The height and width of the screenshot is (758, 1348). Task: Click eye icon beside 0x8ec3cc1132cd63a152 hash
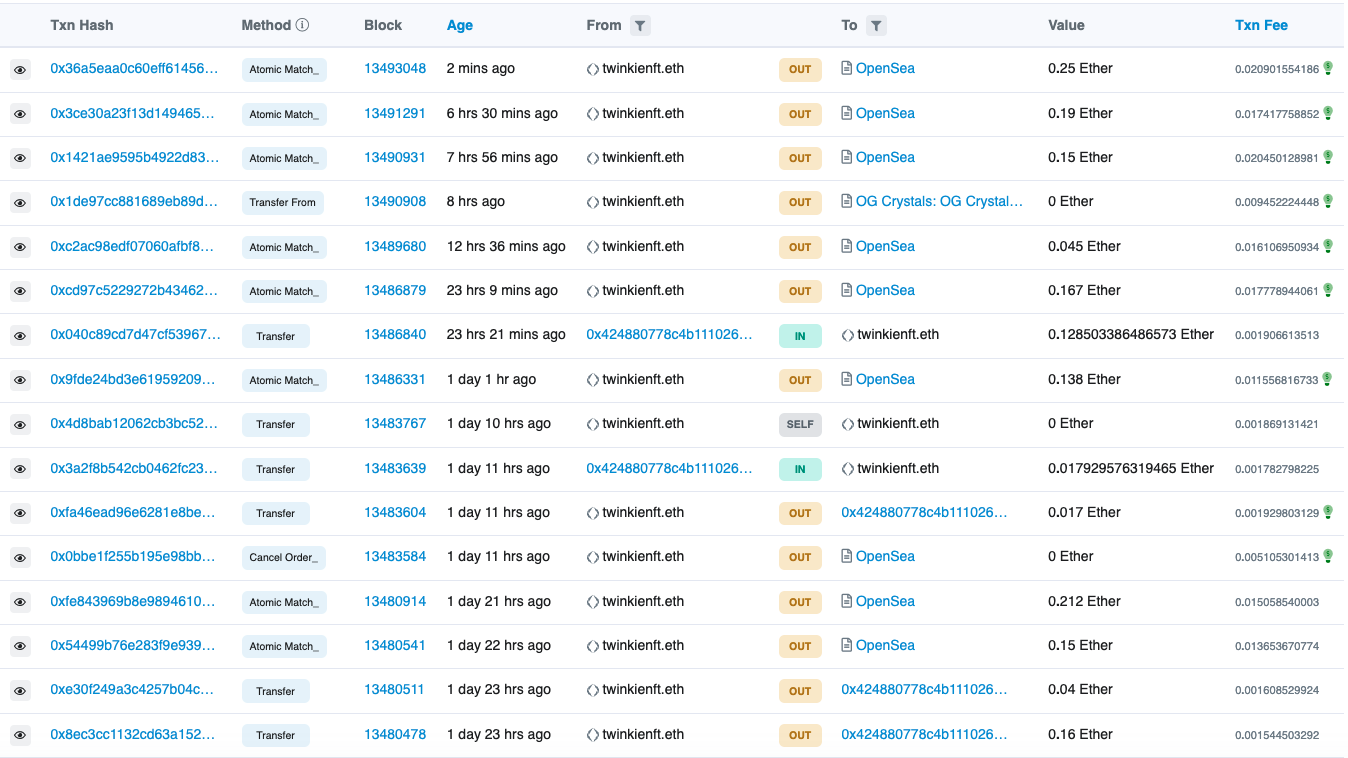[x=20, y=735]
